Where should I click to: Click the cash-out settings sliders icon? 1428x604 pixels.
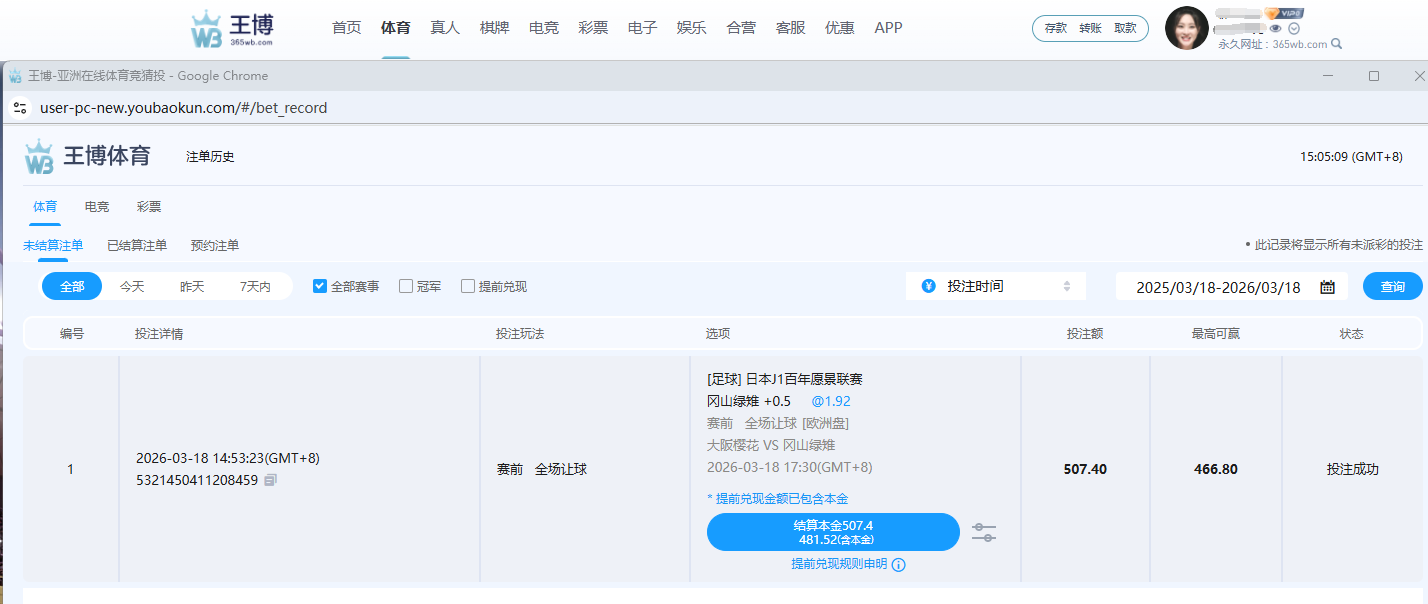click(983, 532)
